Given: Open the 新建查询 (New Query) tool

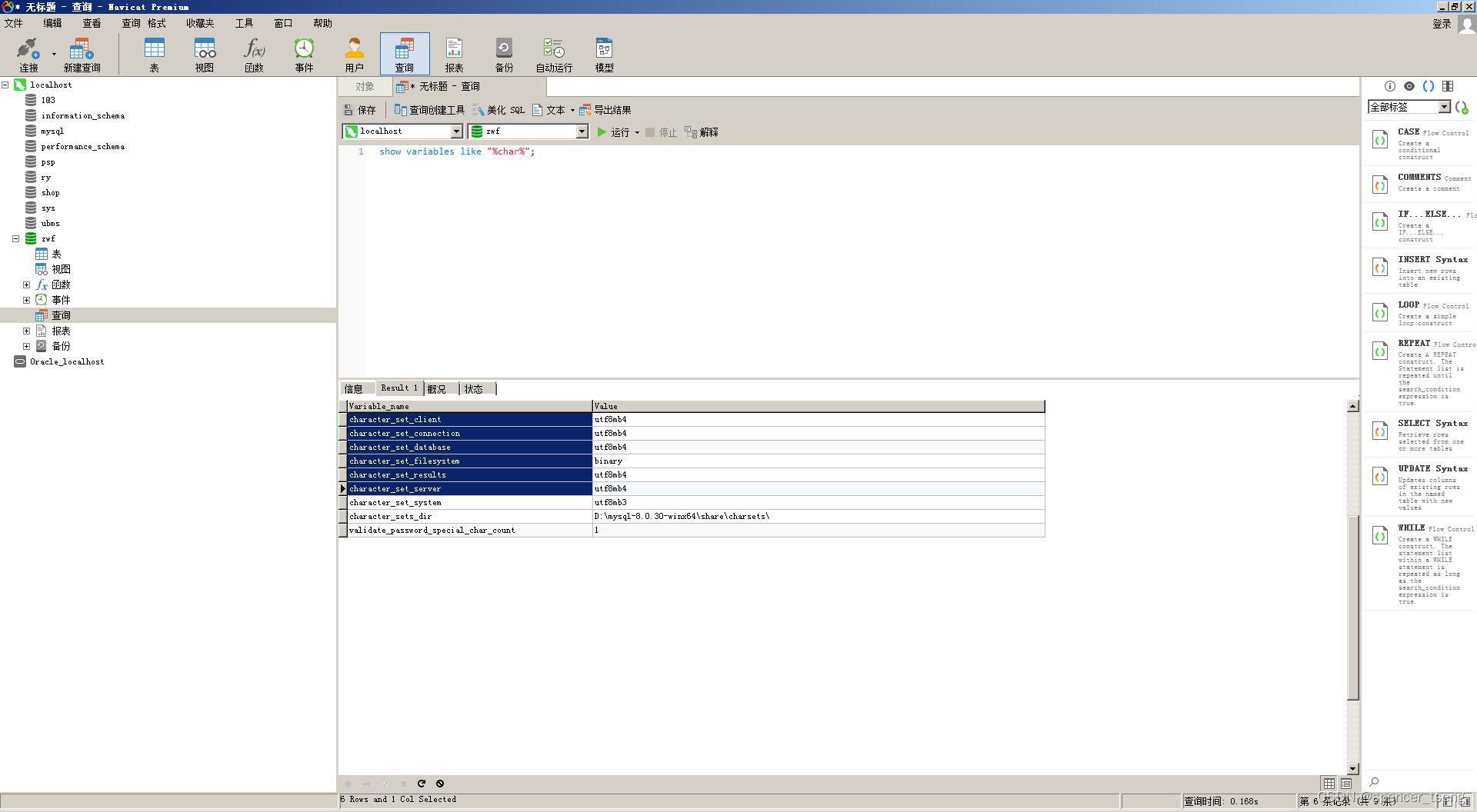Looking at the screenshot, I should click(x=81, y=52).
